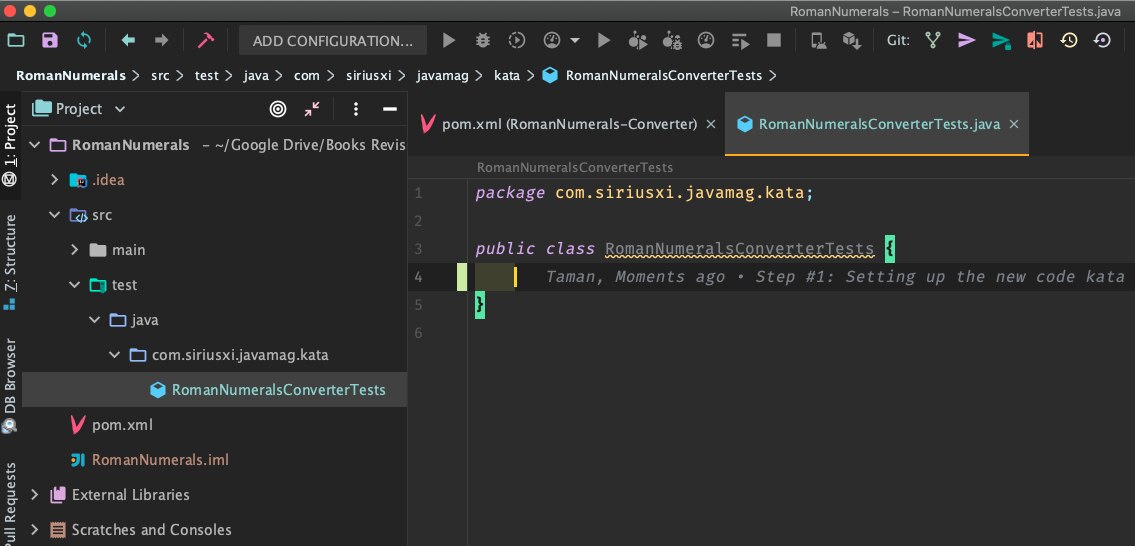The width and height of the screenshot is (1135, 546).
Task: Close the RomanNumeralsConverterTests.java tab
Action: [1014, 124]
